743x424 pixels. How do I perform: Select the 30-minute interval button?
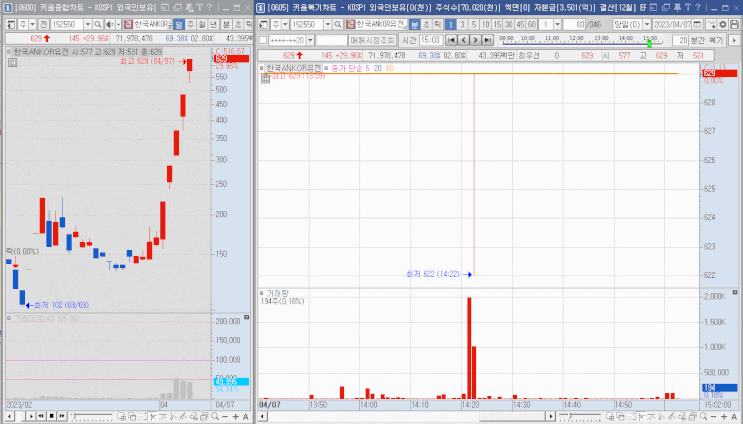point(508,24)
